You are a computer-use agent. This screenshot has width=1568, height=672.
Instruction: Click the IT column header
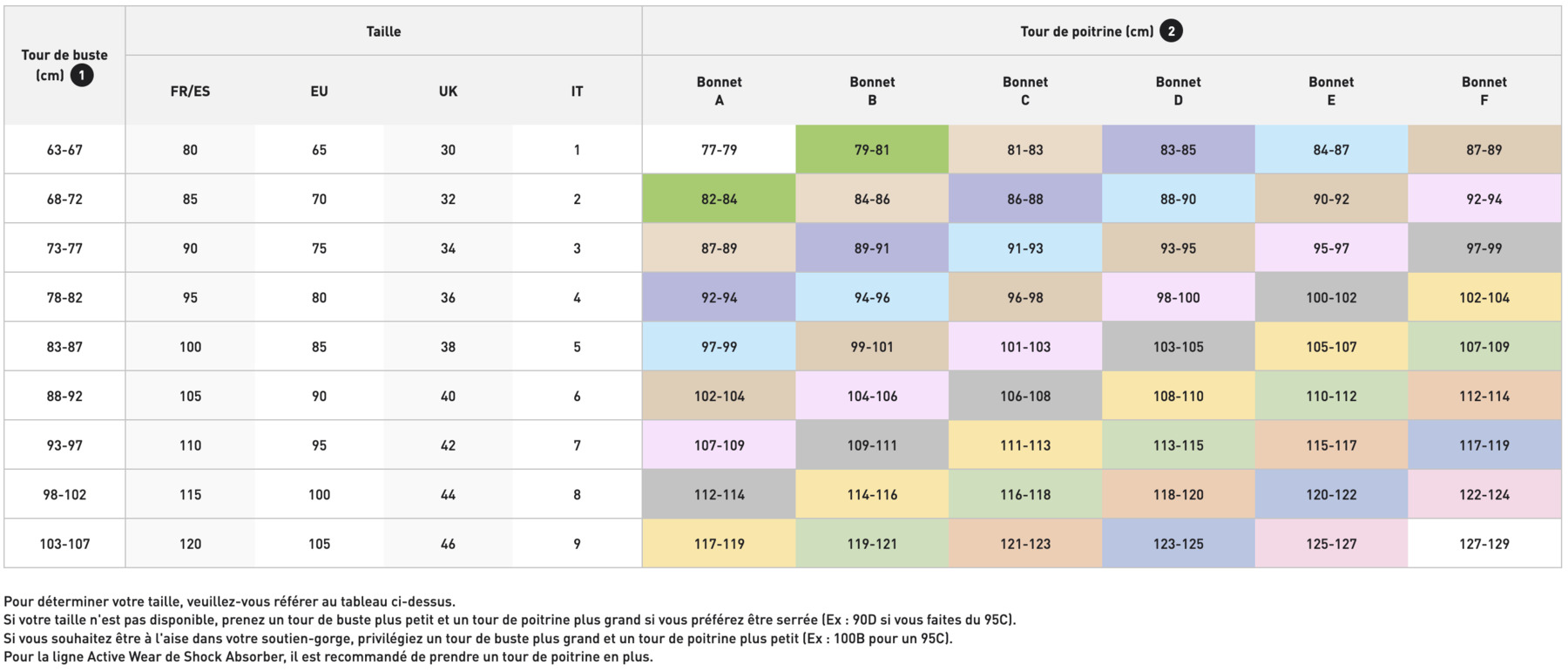[x=577, y=92]
